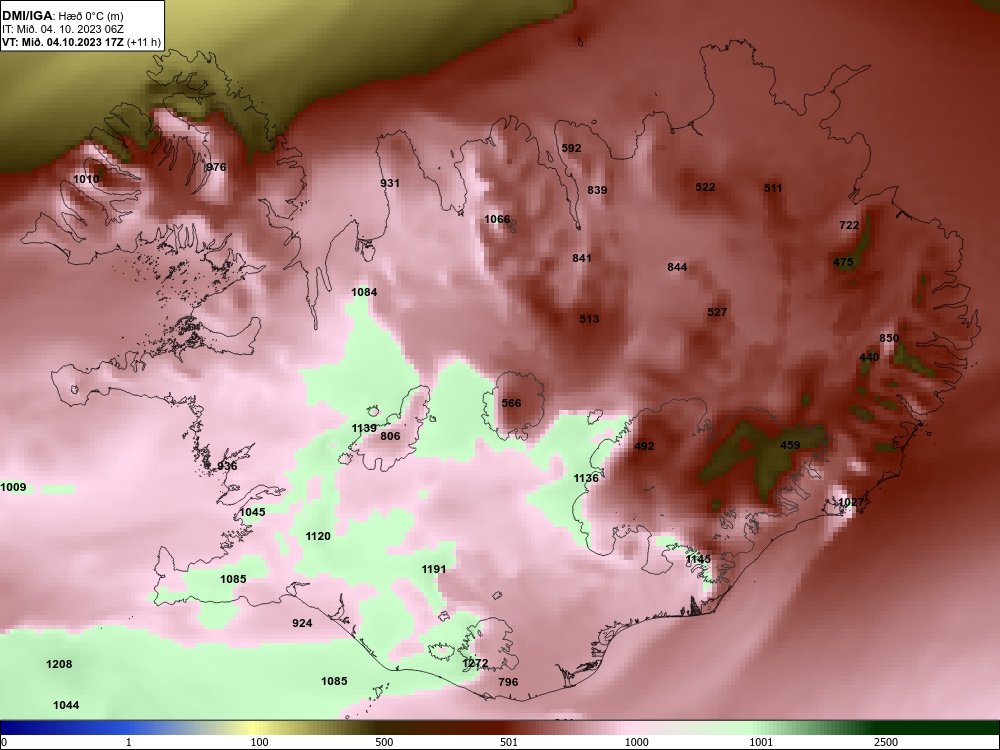Click the 1000 legend tick label
Screen dimensions: 1000x750
[636, 743]
